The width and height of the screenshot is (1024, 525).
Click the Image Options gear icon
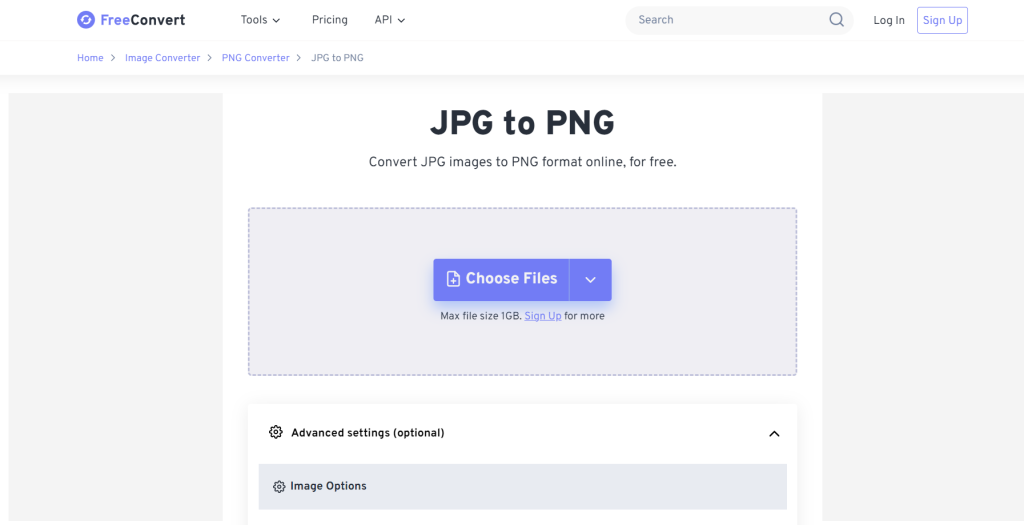(279, 487)
